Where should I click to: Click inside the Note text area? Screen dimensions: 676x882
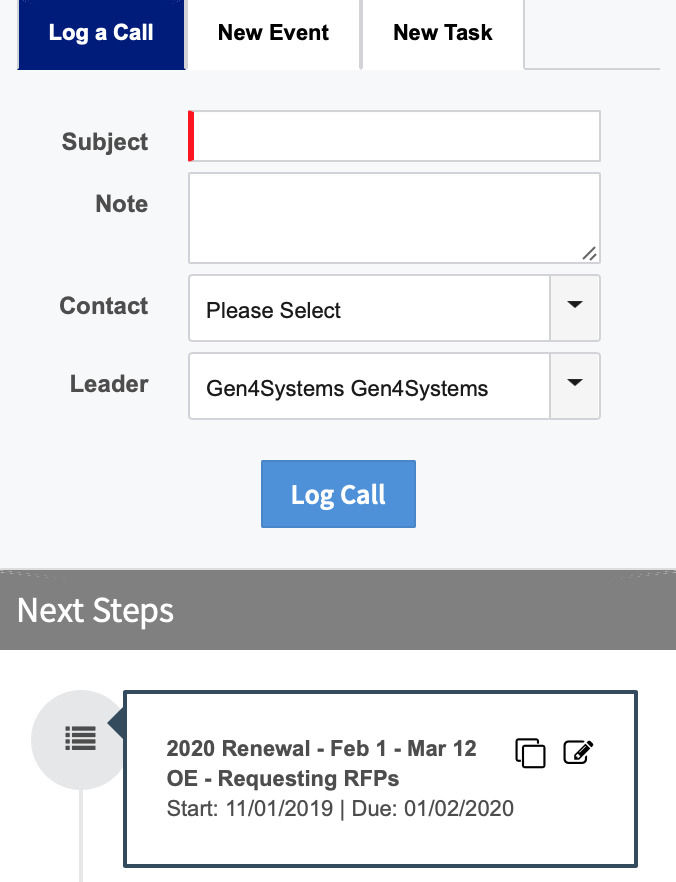tap(394, 218)
